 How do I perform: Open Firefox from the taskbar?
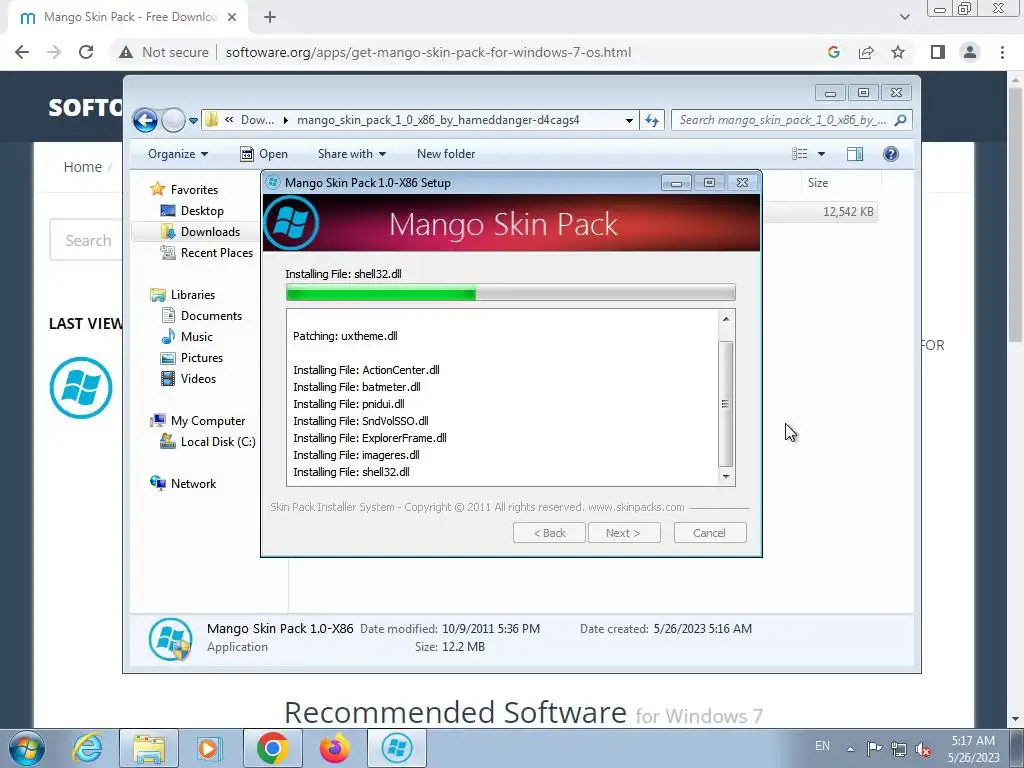(334, 748)
